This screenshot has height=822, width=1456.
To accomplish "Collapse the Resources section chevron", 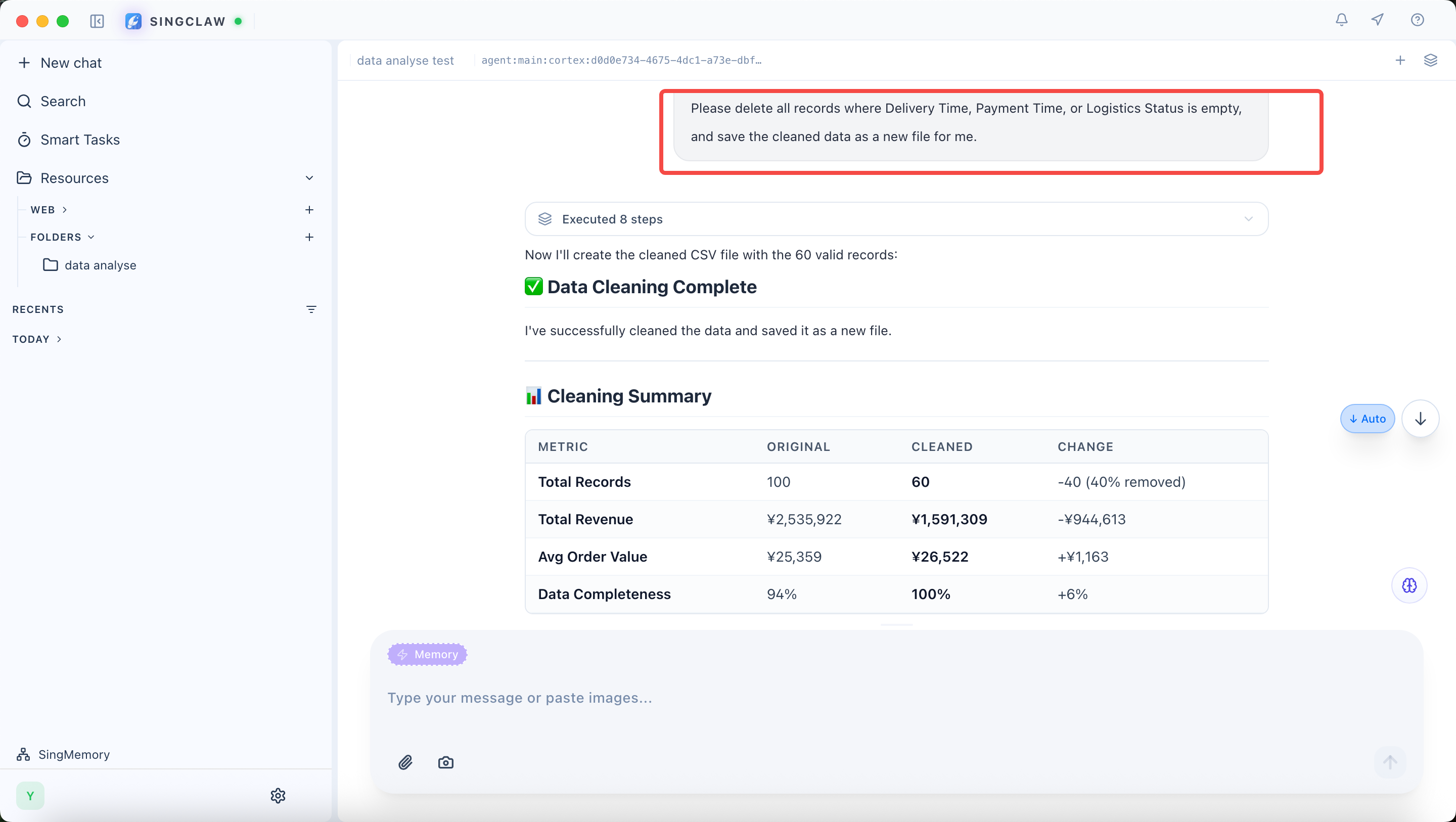I will pos(309,178).
